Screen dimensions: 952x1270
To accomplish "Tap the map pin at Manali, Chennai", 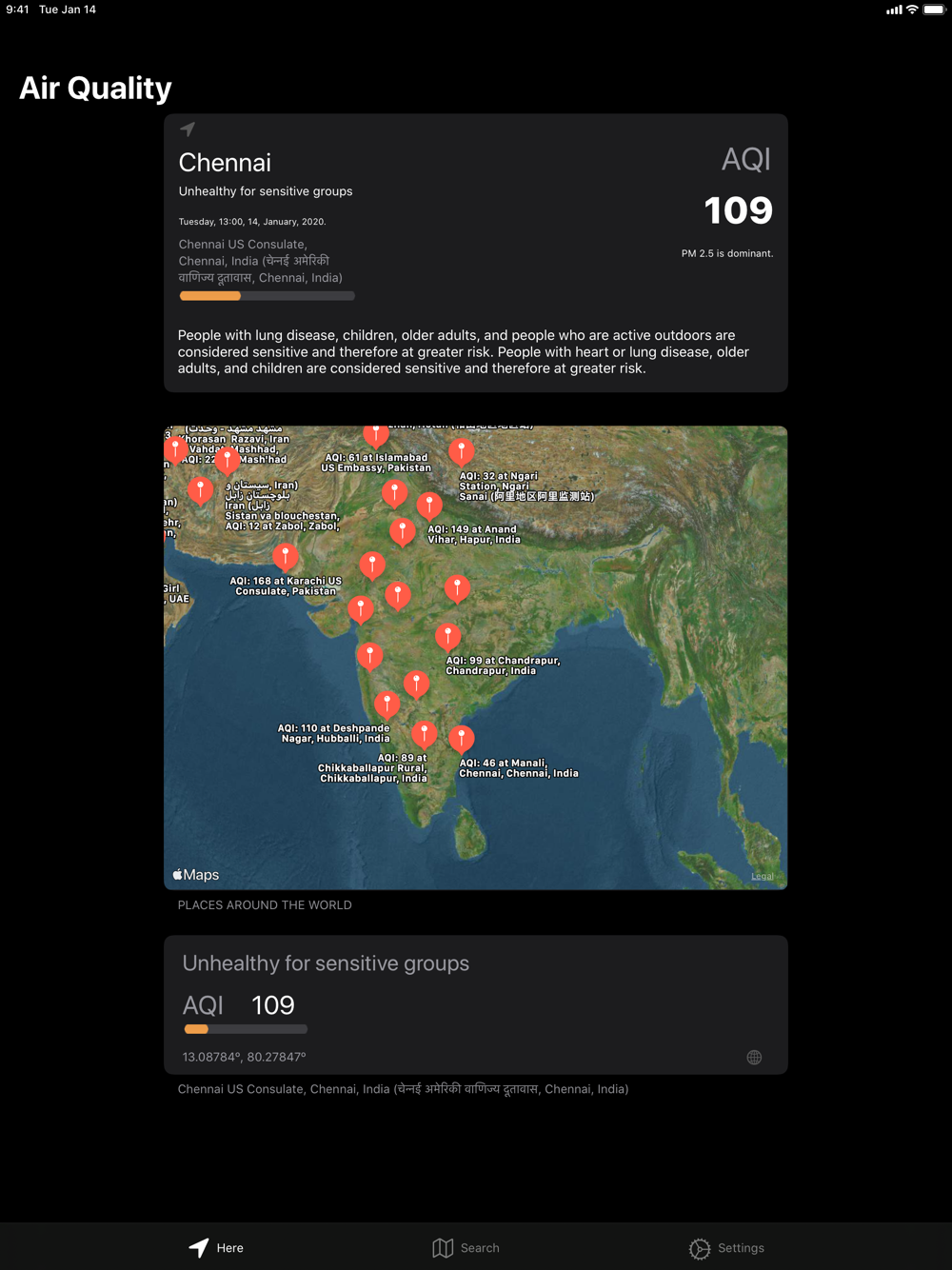I will tap(462, 738).
